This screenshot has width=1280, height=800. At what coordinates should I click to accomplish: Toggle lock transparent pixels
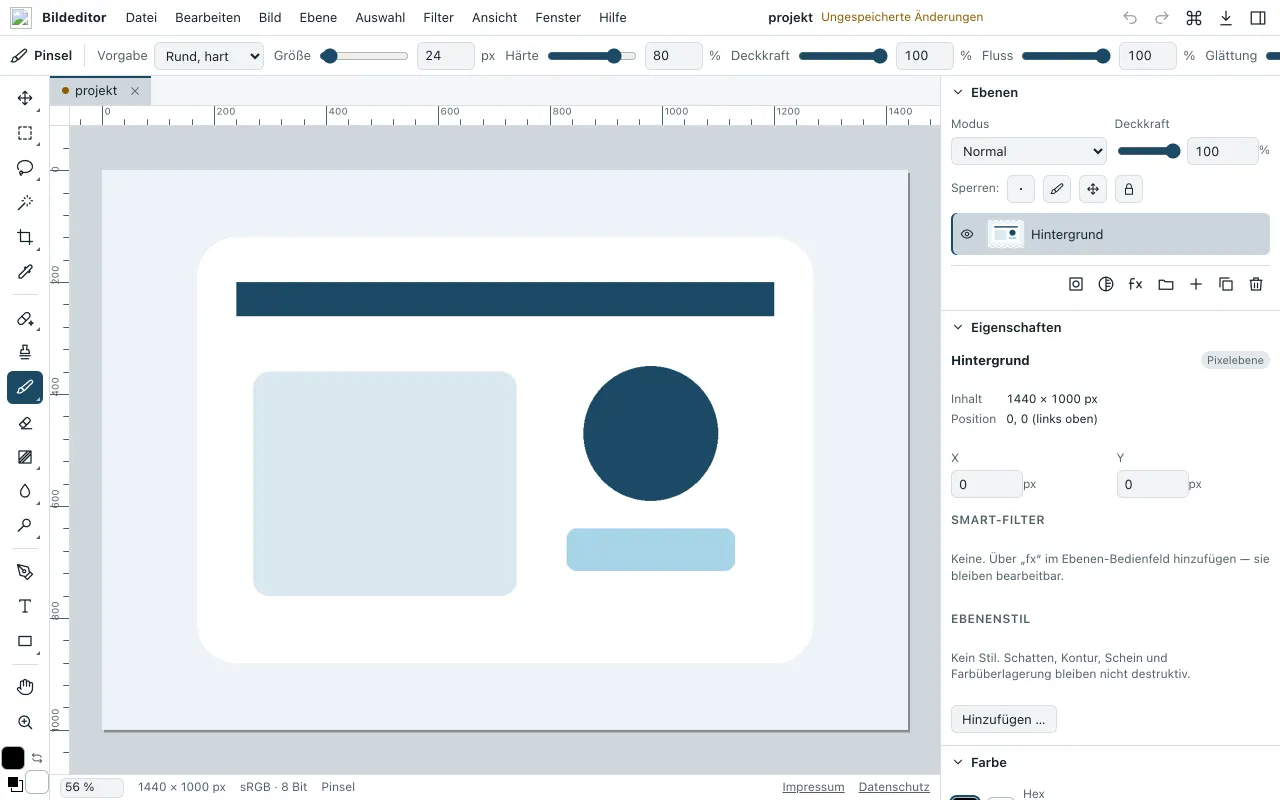coord(1020,188)
